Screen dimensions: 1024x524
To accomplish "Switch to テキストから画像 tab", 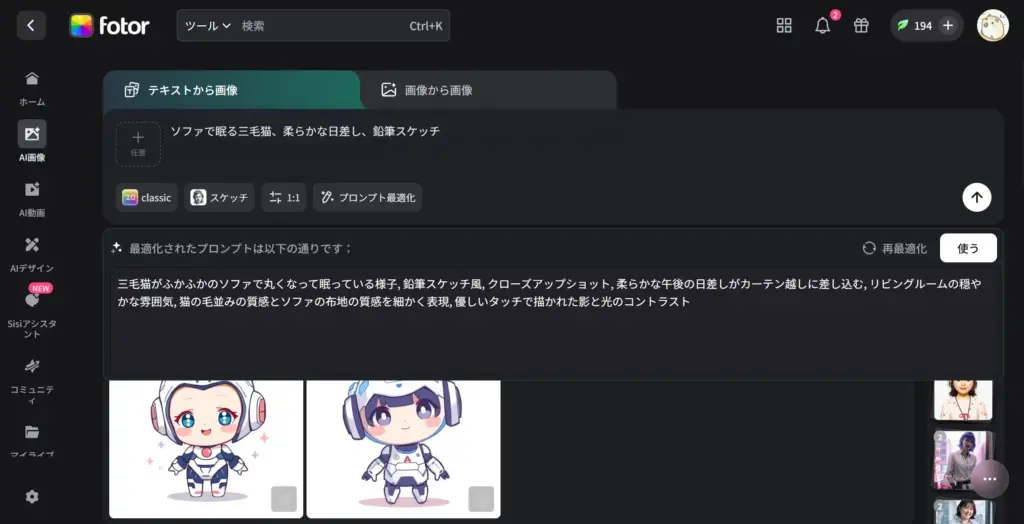I will click(x=231, y=90).
